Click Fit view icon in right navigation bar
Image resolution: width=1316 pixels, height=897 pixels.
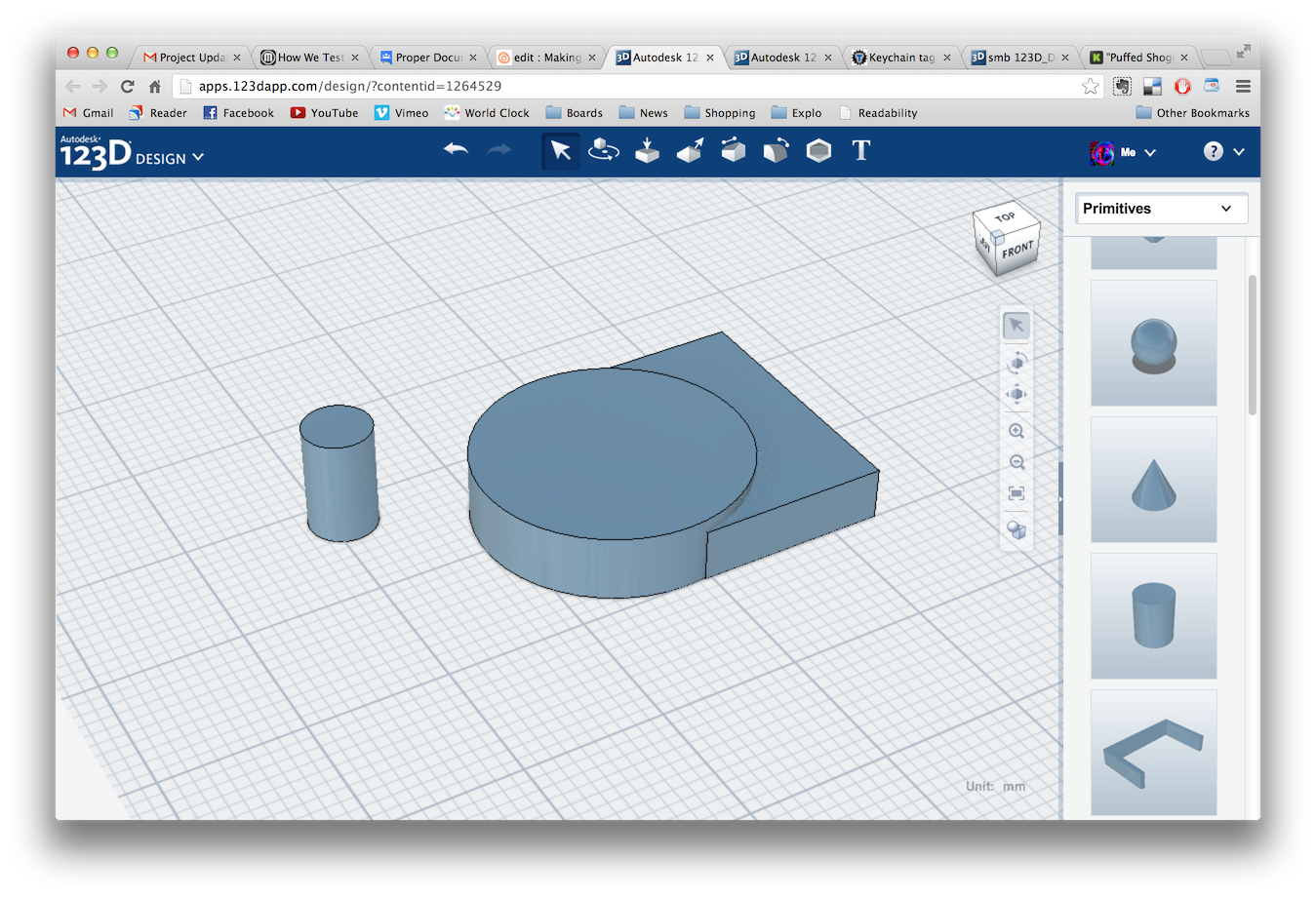(x=1017, y=493)
